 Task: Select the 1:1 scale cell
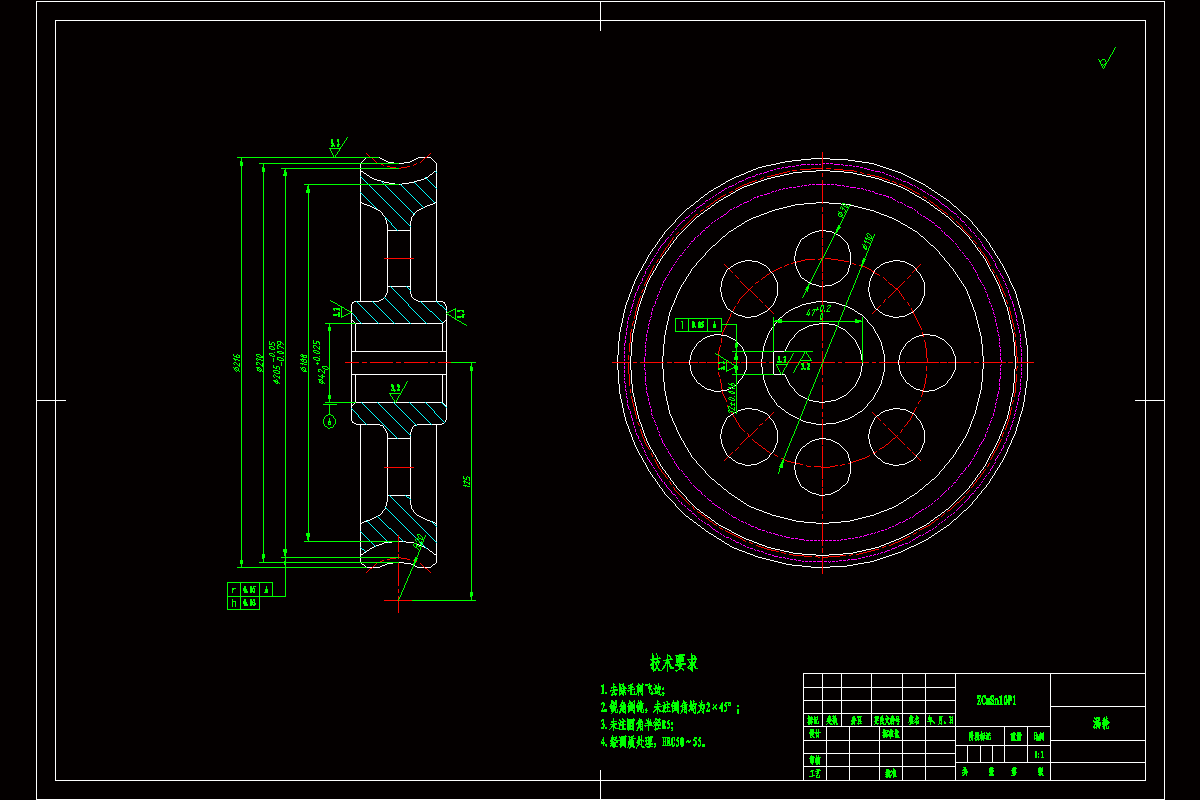(1039, 754)
